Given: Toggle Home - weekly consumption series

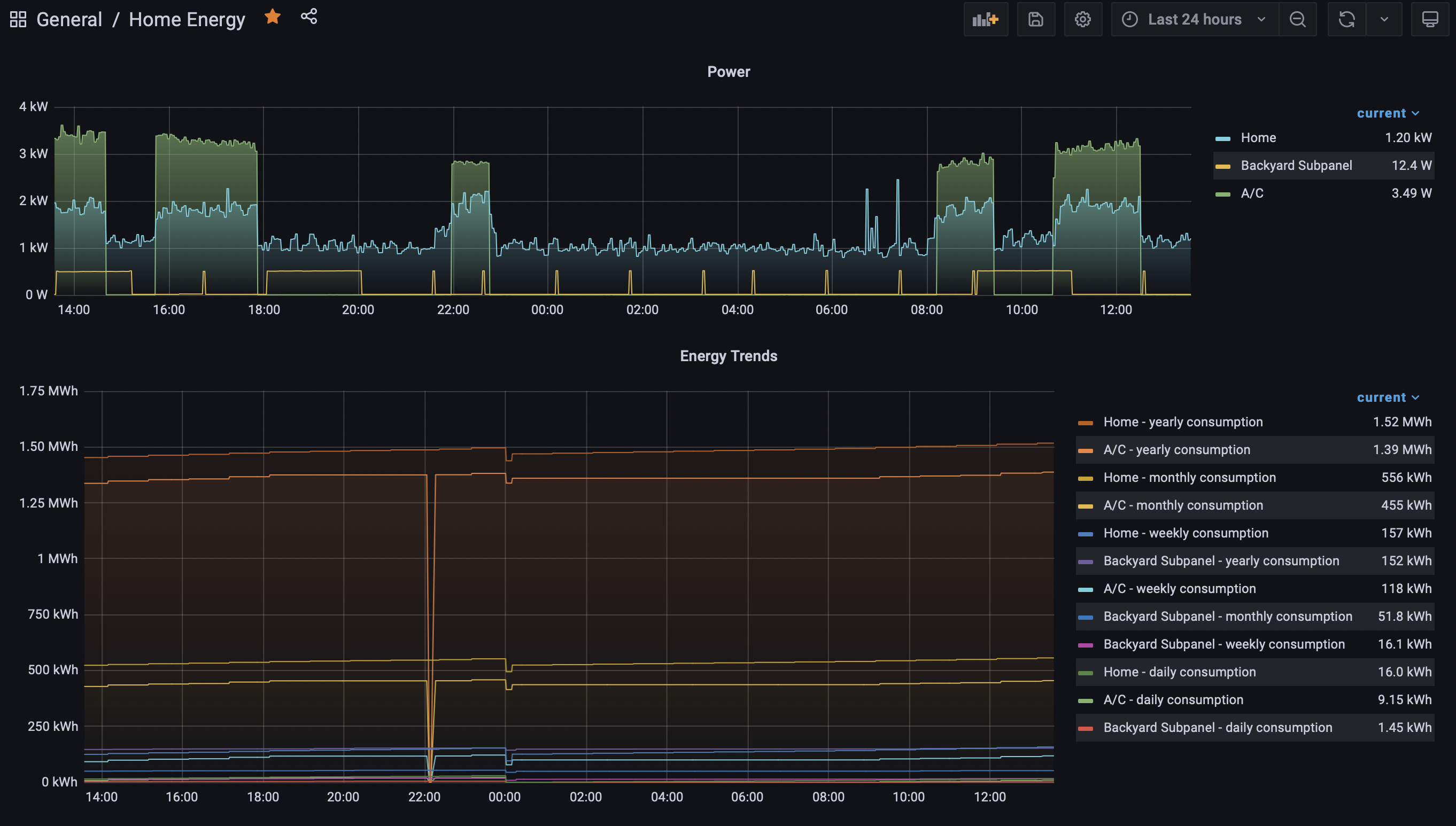Looking at the screenshot, I should (x=1186, y=533).
